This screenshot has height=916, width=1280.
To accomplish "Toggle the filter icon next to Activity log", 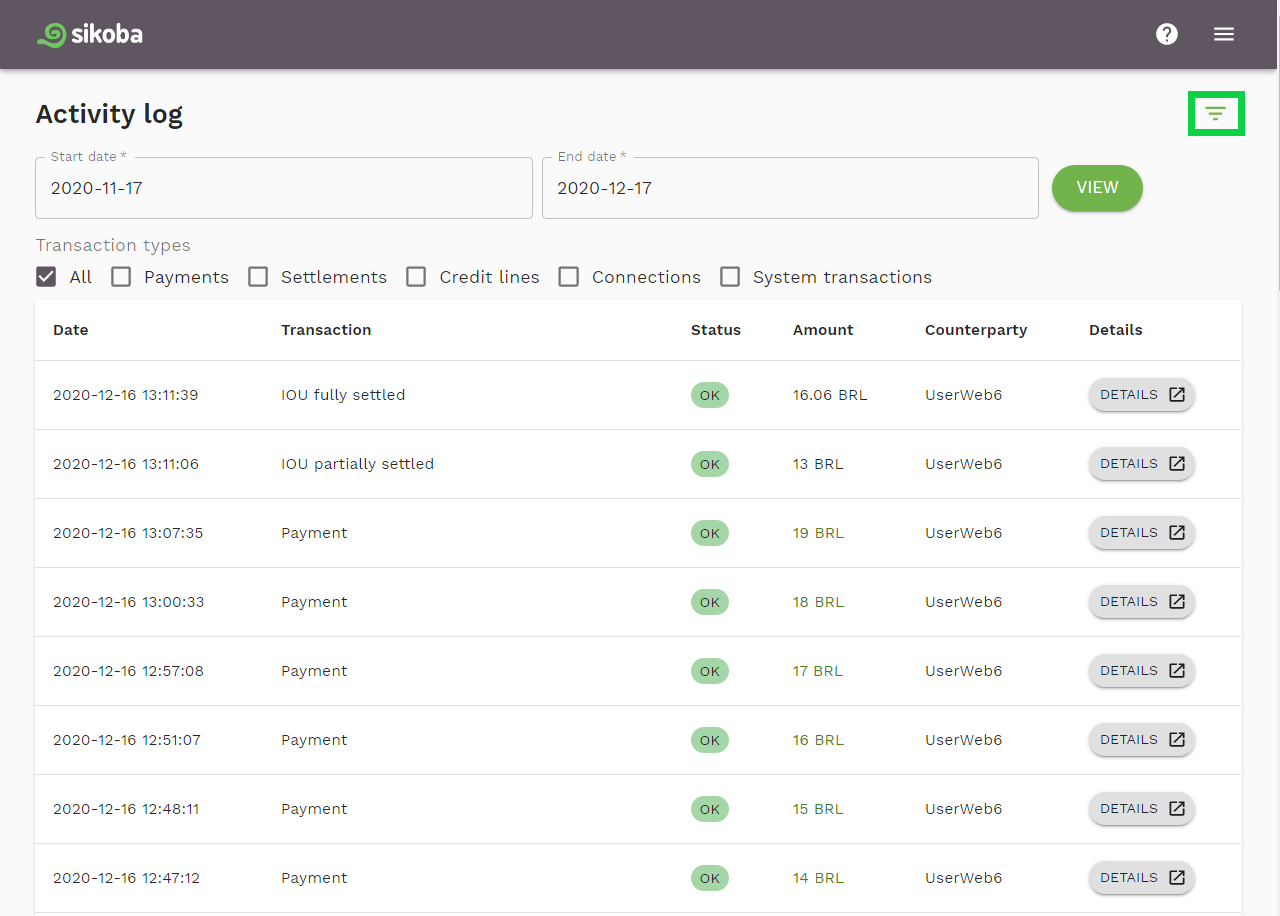I will 1216,114.
